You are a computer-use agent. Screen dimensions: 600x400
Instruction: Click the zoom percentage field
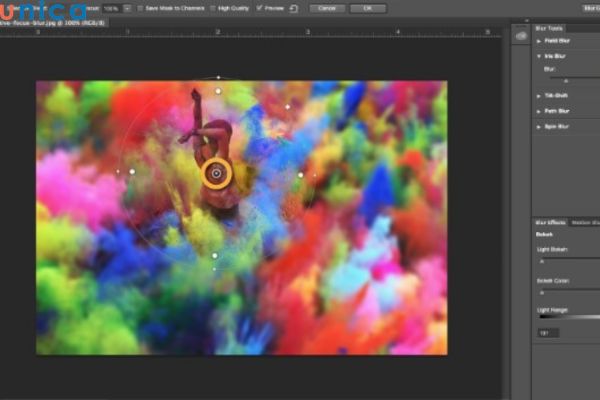(x=113, y=8)
